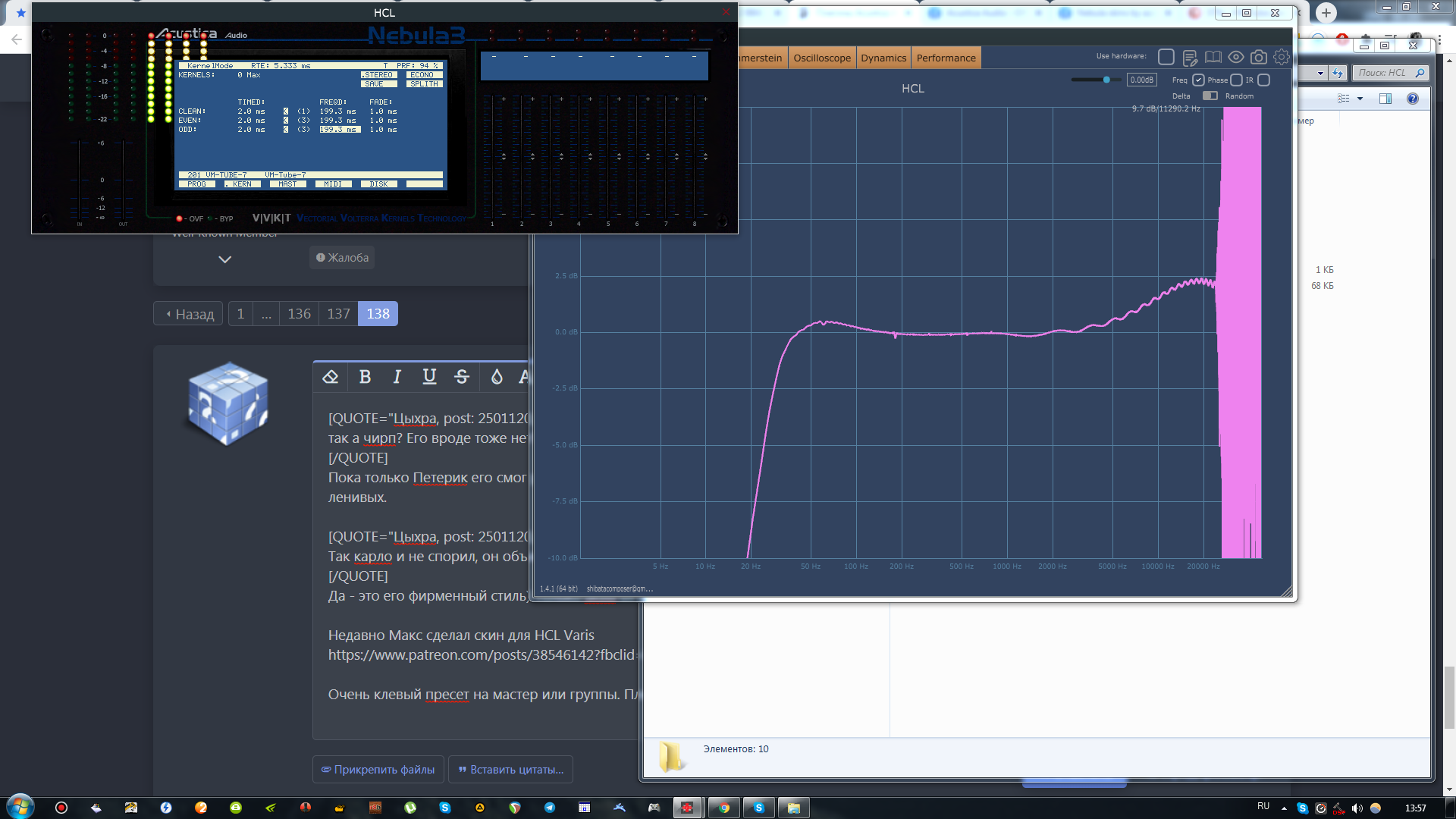
Task: Toggle underline formatting in editor
Action: (x=429, y=377)
